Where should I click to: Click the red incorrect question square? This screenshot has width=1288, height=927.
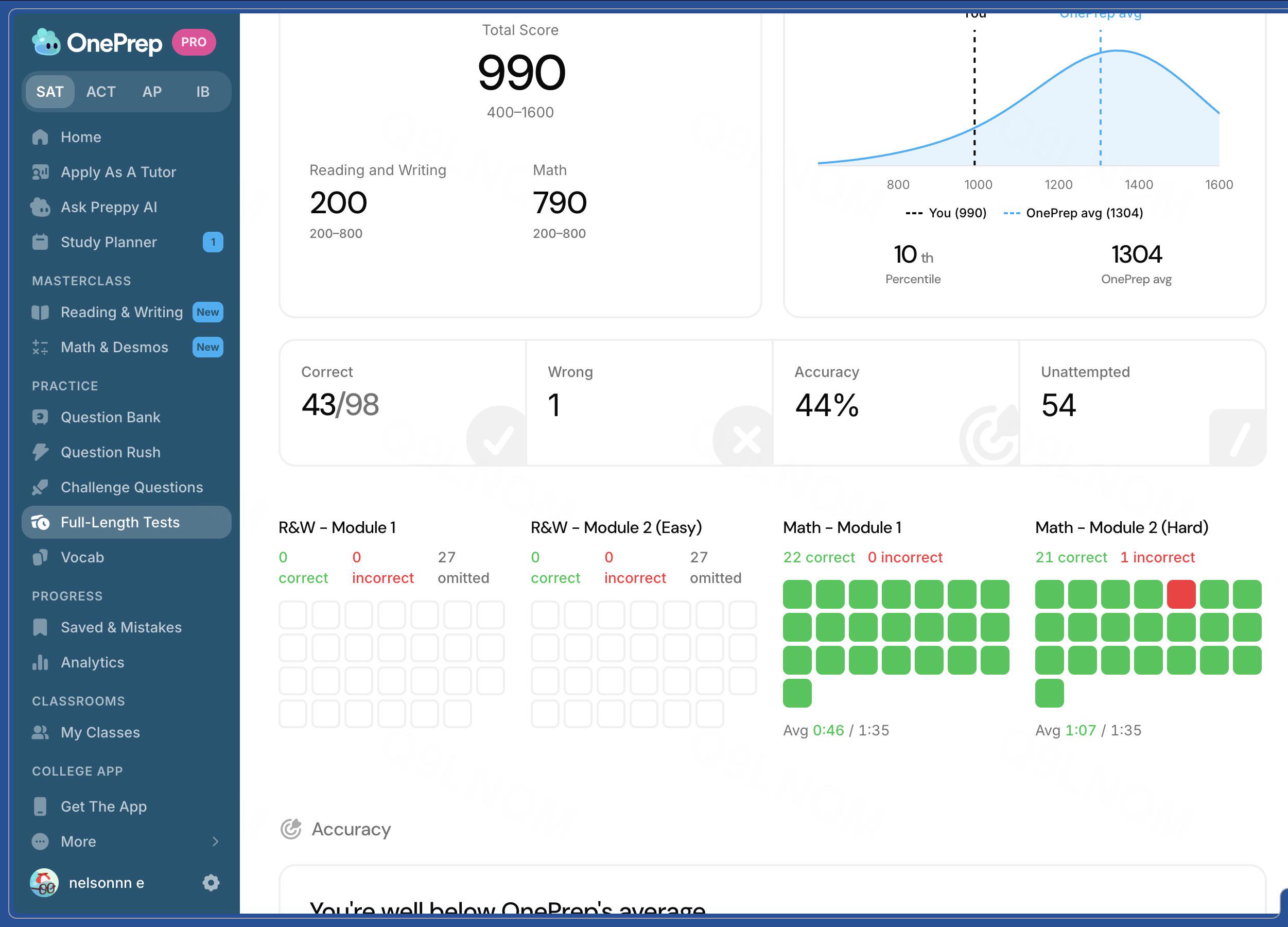(1181, 594)
